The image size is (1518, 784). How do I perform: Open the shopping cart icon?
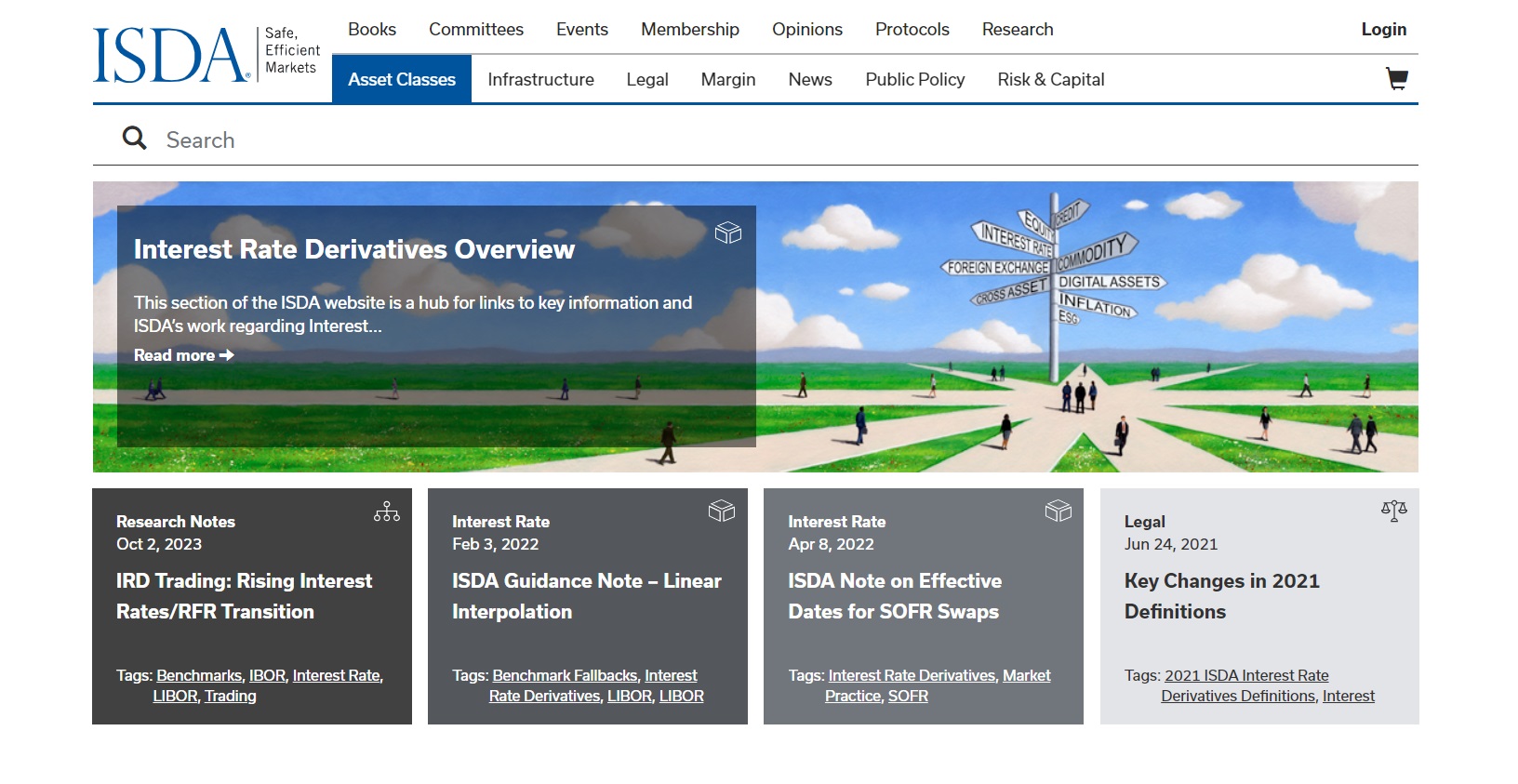pyautogui.click(x=1396, y=79)
